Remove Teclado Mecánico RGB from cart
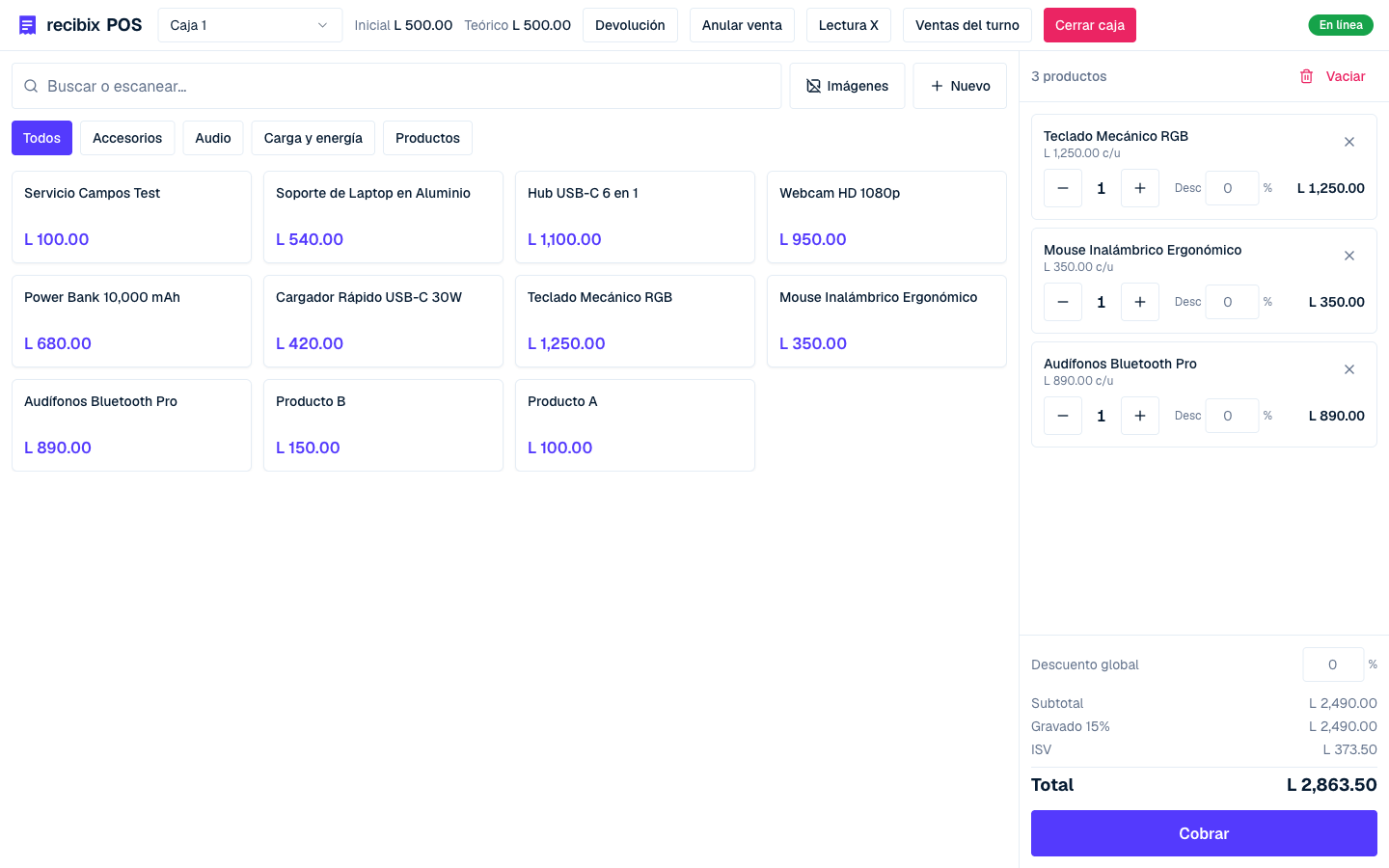 pos(1349,142)
